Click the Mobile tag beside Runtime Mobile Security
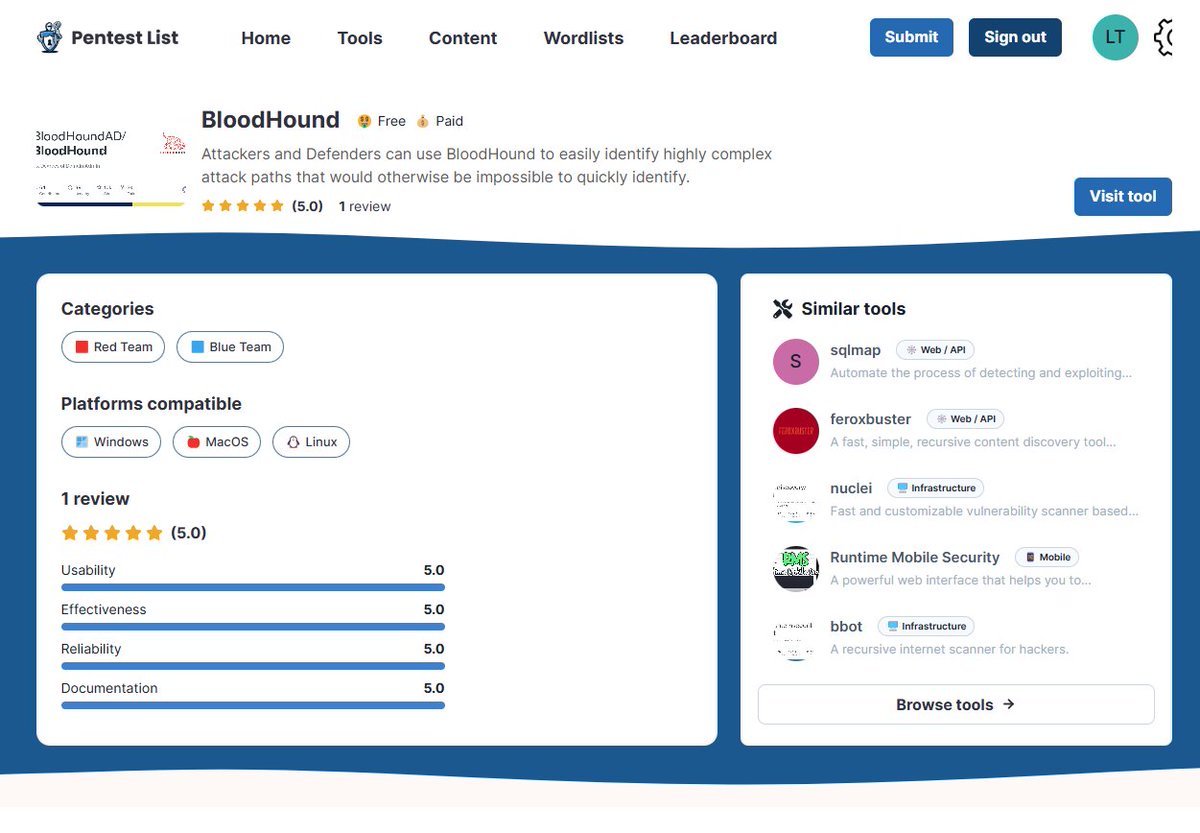 [1047, 557]
